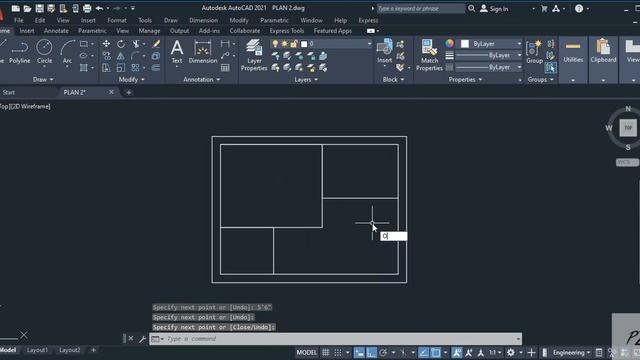Screen dimensions: 640x360
Task: Switch to the Express Tools ribbon tab
Action: (x=287, y=31)
